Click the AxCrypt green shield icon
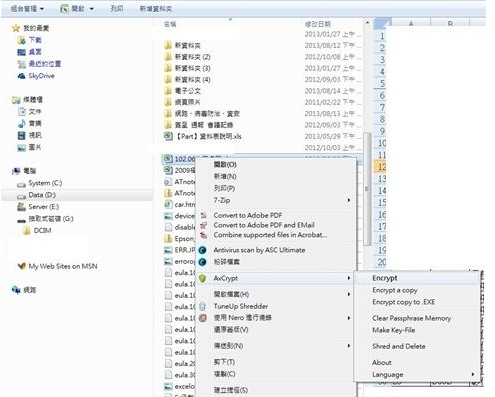495x397 pixels. [x=202, y=278]
